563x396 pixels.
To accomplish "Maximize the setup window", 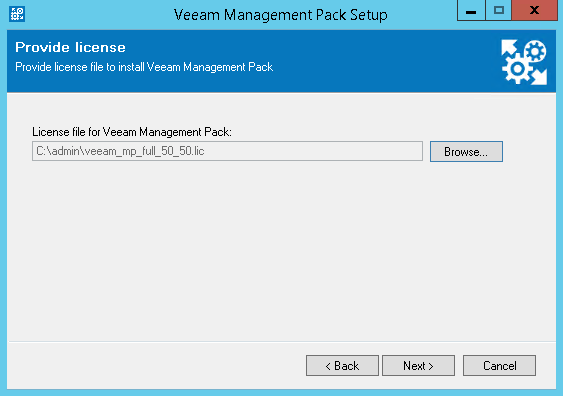I will (498, 10).
